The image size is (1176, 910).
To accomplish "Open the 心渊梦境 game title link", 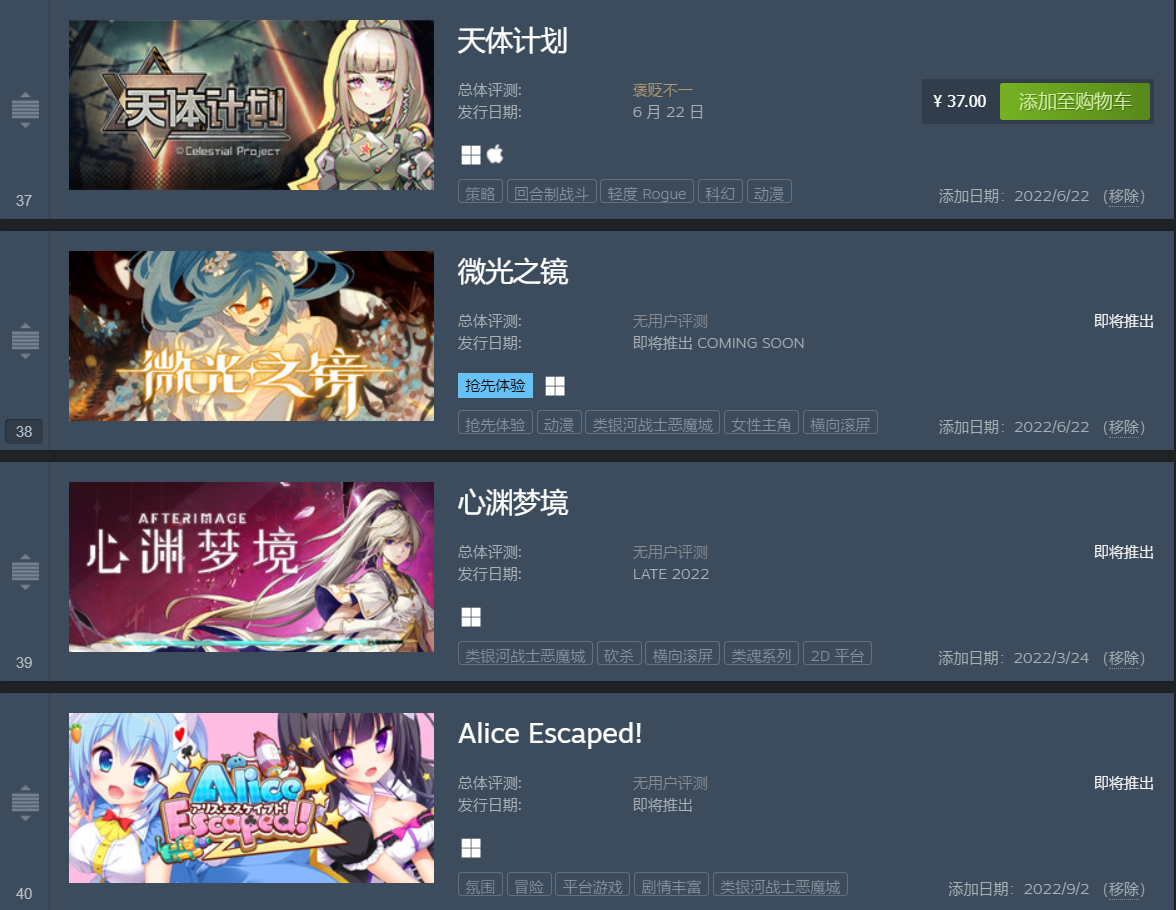I will coord(513,503).
